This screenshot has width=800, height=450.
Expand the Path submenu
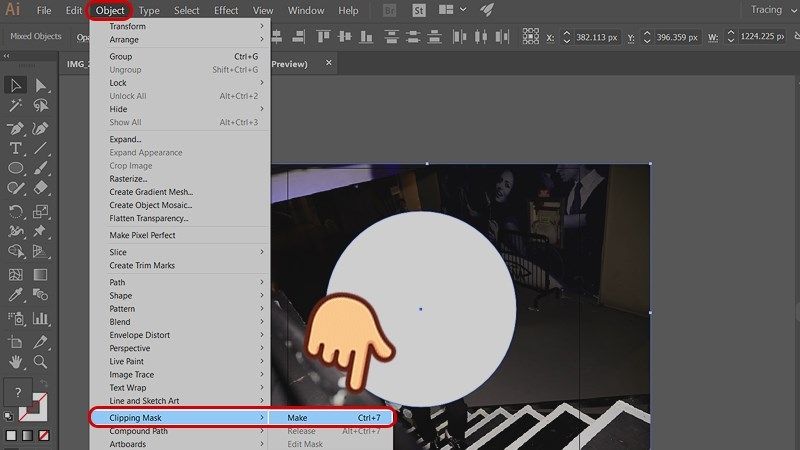(x=180, y=282)
